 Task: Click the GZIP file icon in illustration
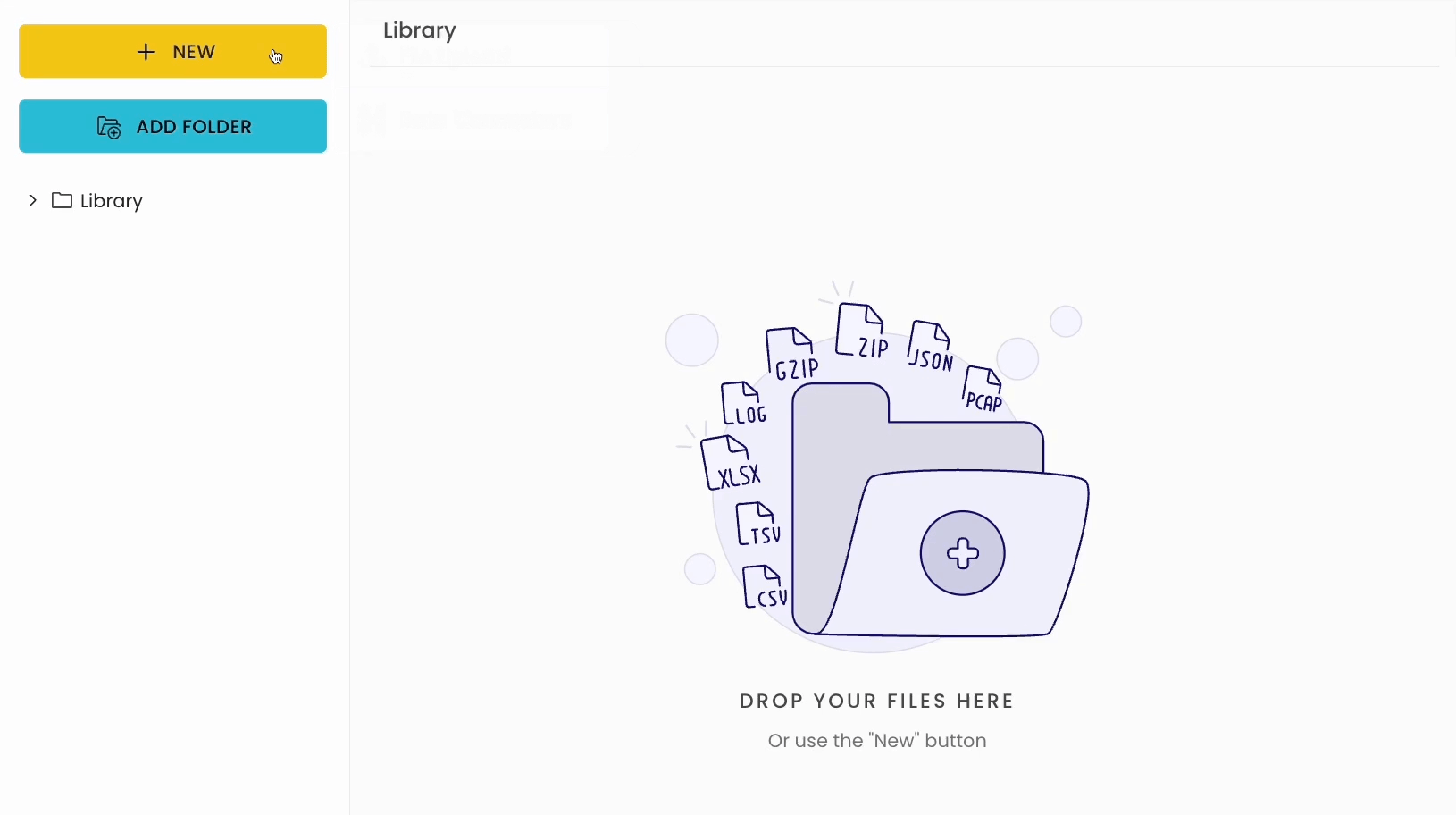point(792,354)
